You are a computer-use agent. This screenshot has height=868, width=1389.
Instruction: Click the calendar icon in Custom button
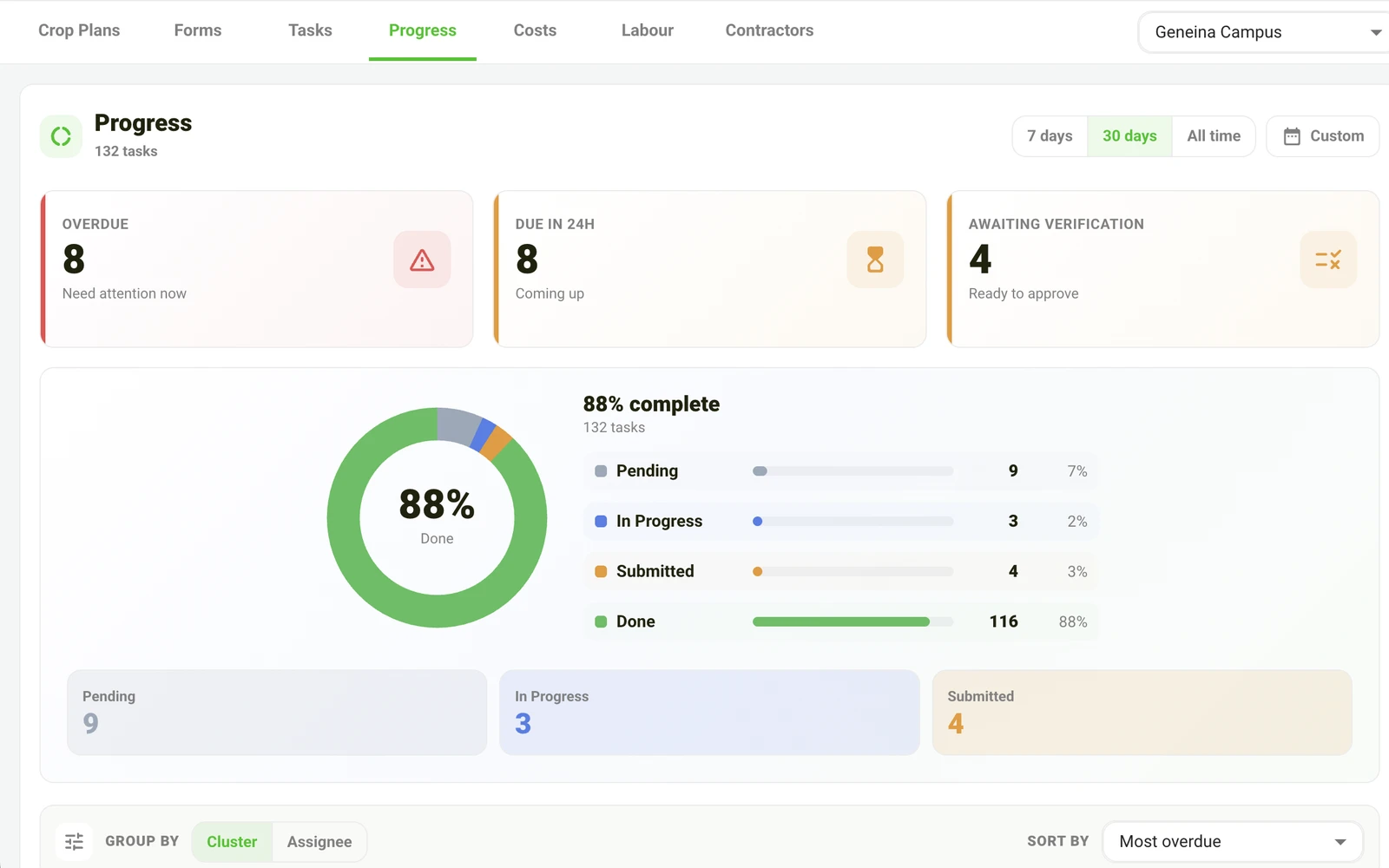1292,136
